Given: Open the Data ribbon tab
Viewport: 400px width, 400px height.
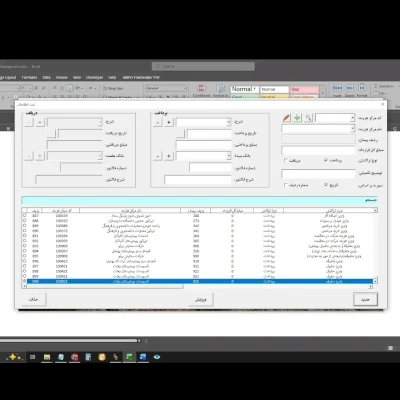Looking at the screenshot, I should (x=46, y=77).
